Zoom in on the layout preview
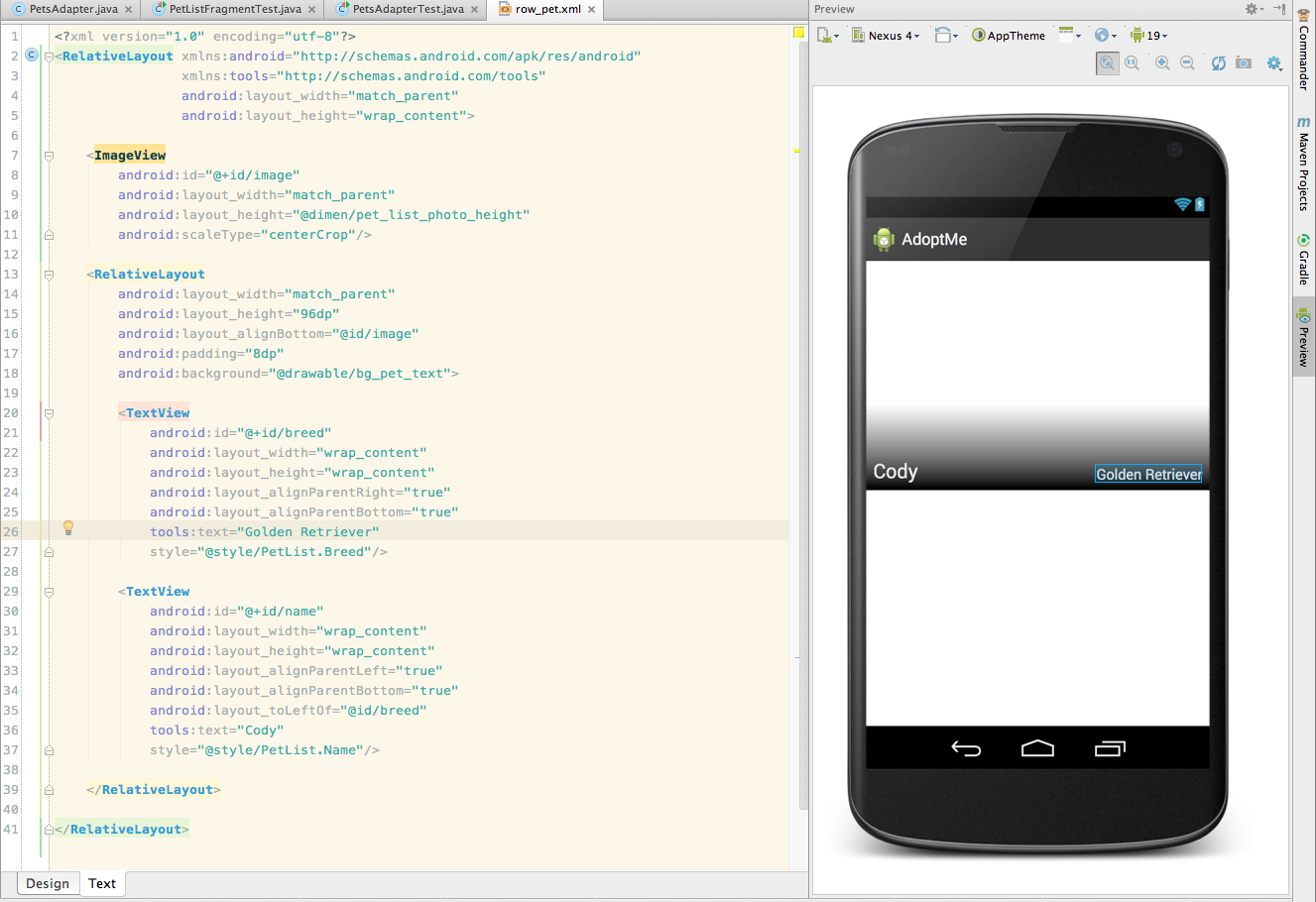This screenshot has width=1316, height=902. tap(1162, 63)
